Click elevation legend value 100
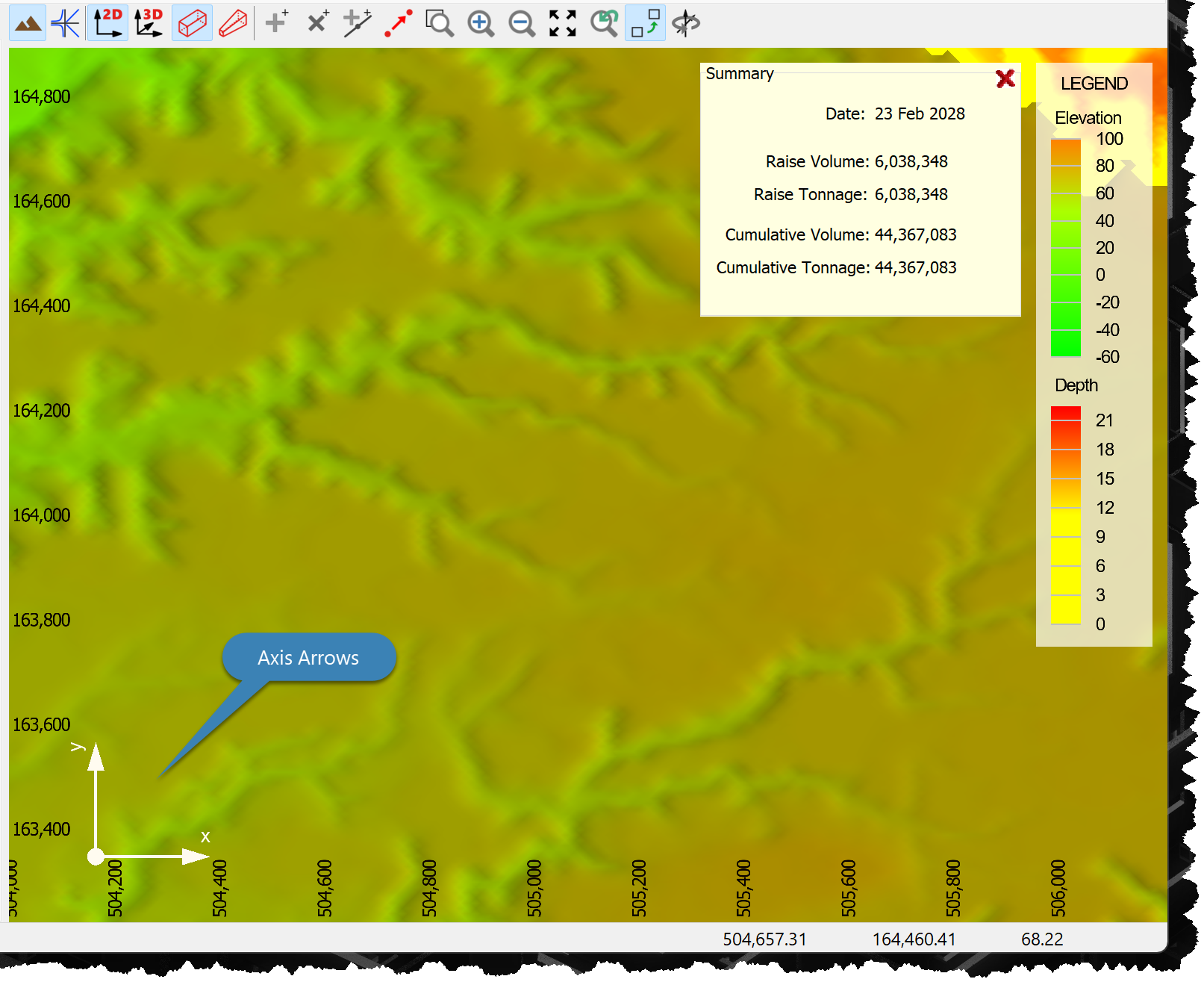This screenshot has width=1204, height=982. coord(1109,139)
